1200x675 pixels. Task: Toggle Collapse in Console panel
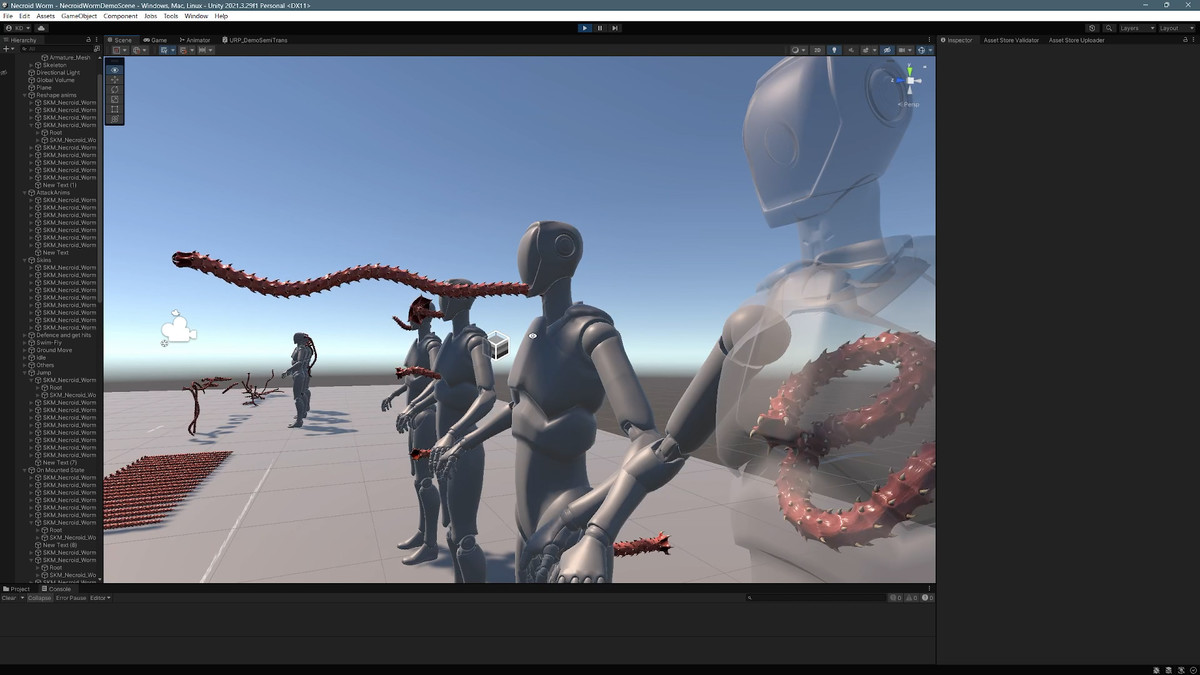coord(39,598)
